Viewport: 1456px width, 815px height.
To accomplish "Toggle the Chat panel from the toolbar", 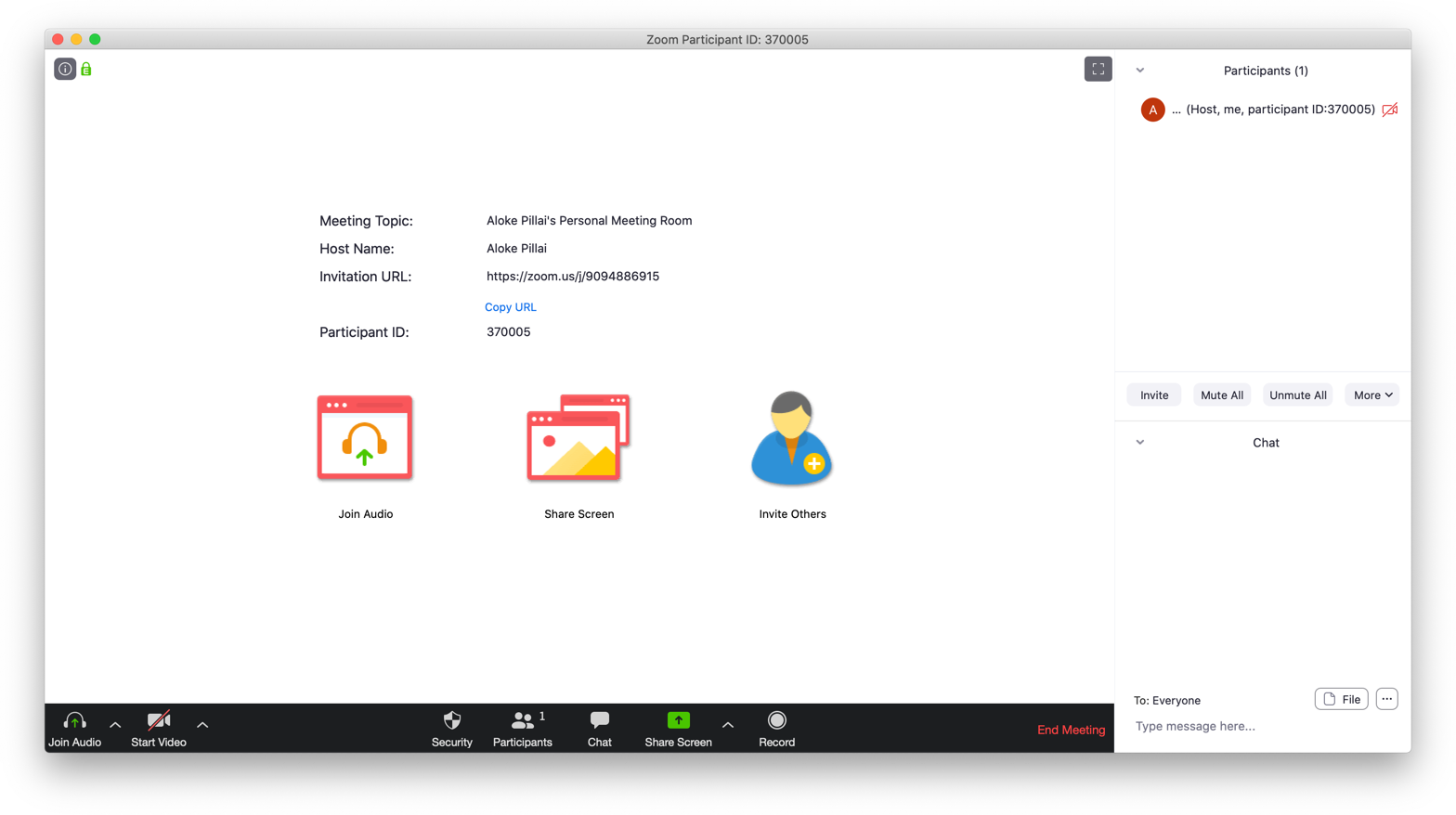I will point(600,730).
